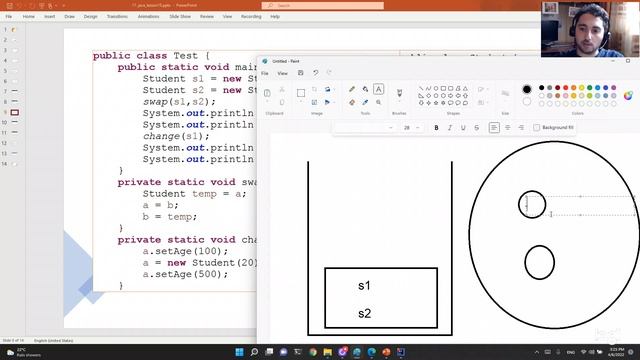
Task: Pick the red color swatch in Paint
Action: click(x=565, y=88)
